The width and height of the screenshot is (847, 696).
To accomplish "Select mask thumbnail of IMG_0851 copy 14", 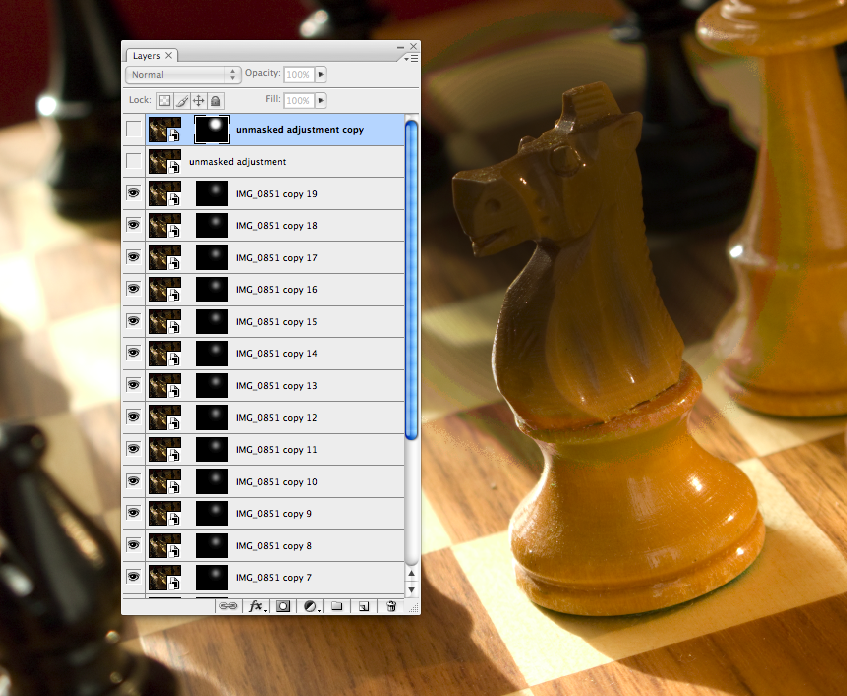I will pyautogui.click(x=212, y=353).
